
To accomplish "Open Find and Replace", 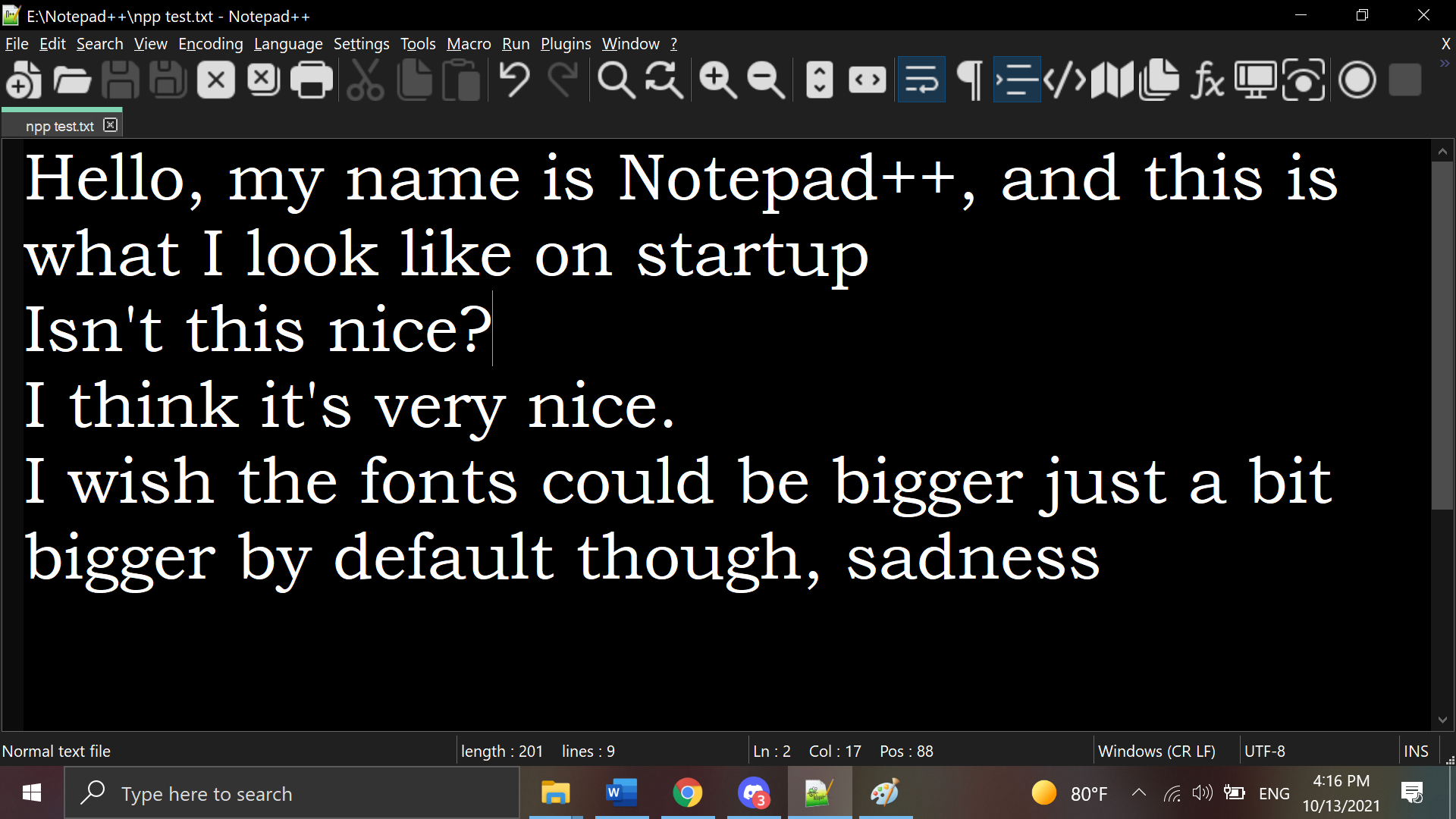I will (x=664, y=80).
